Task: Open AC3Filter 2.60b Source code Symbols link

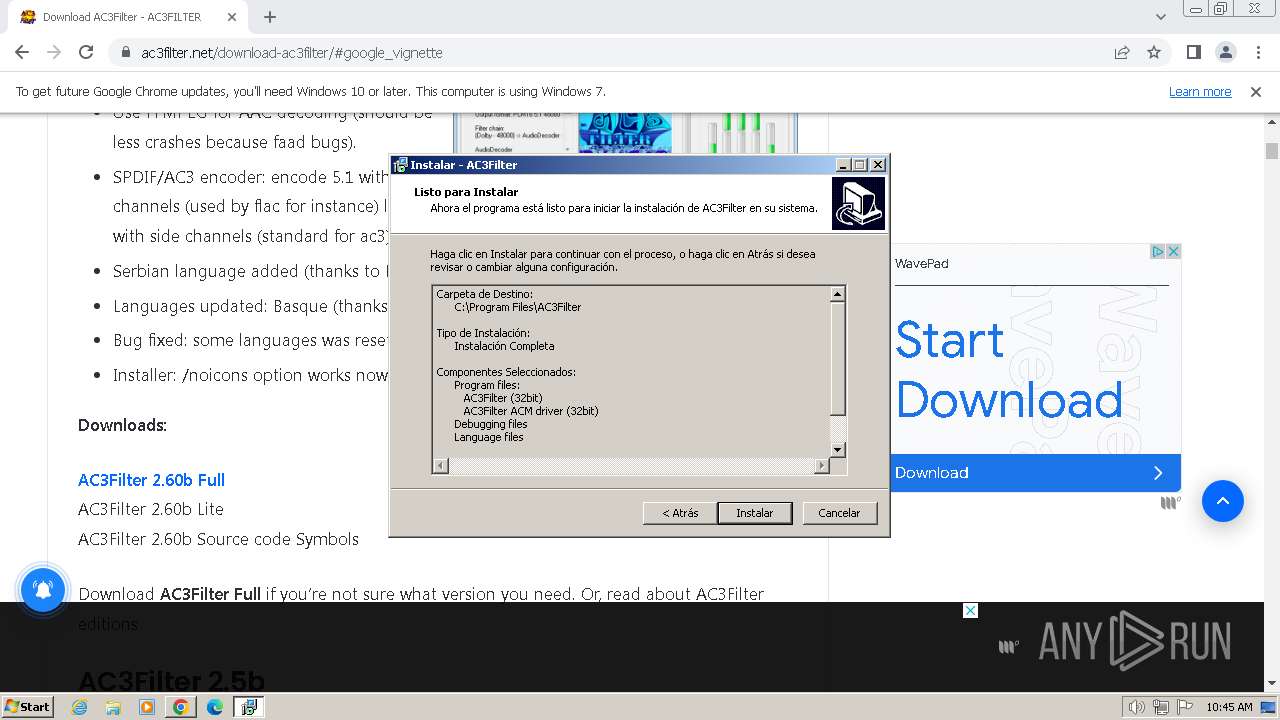Action: pos(218,539)
